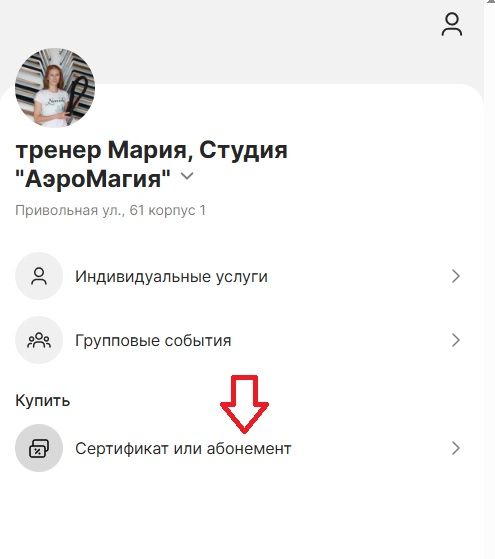Image resolution: width=495 pixels, height=559 pixels.
Task: Click the group people icon
Action: (x=39, y=340)
